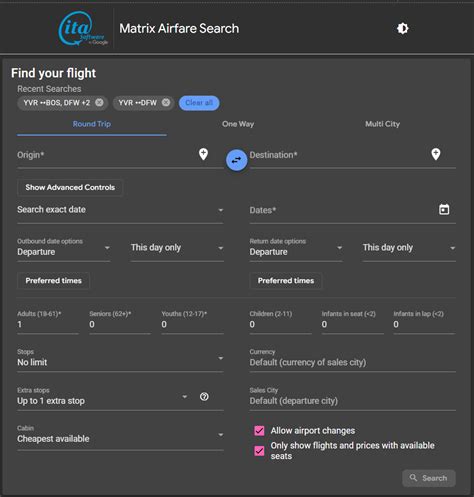Viewport: 474px width, 497px height.
Task: Open the nearby airports pin for Origin
Action: 203,154
